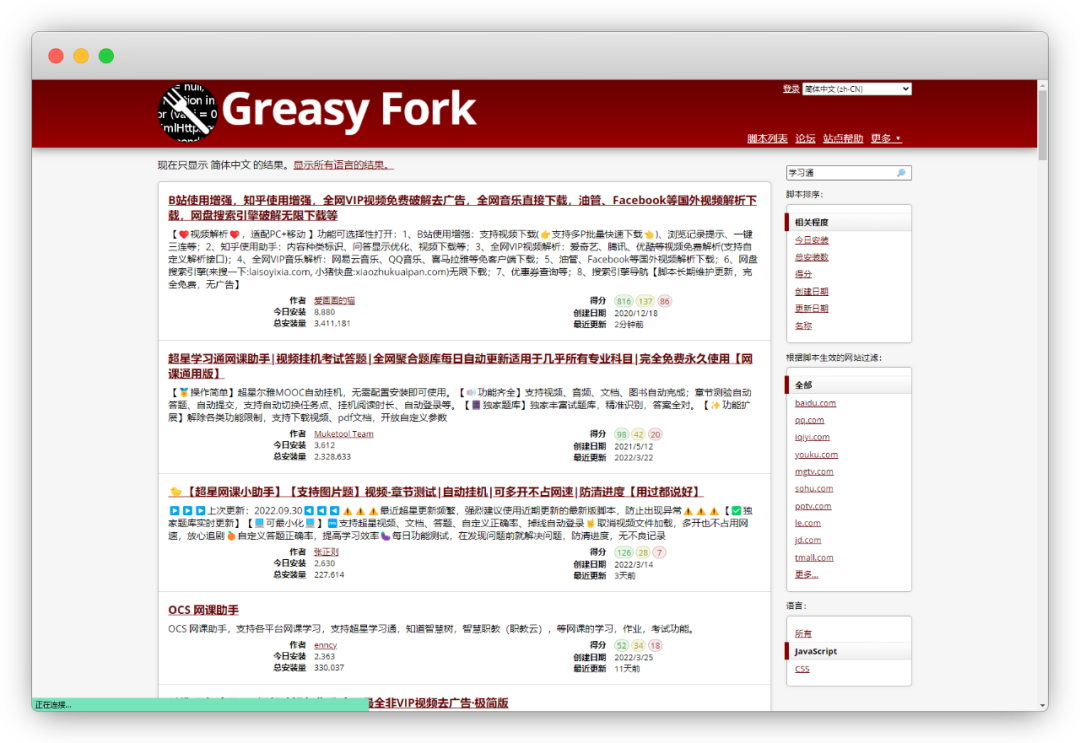Click the 登录 link
Screen dimensions: 1080x743
pos(791,89)
